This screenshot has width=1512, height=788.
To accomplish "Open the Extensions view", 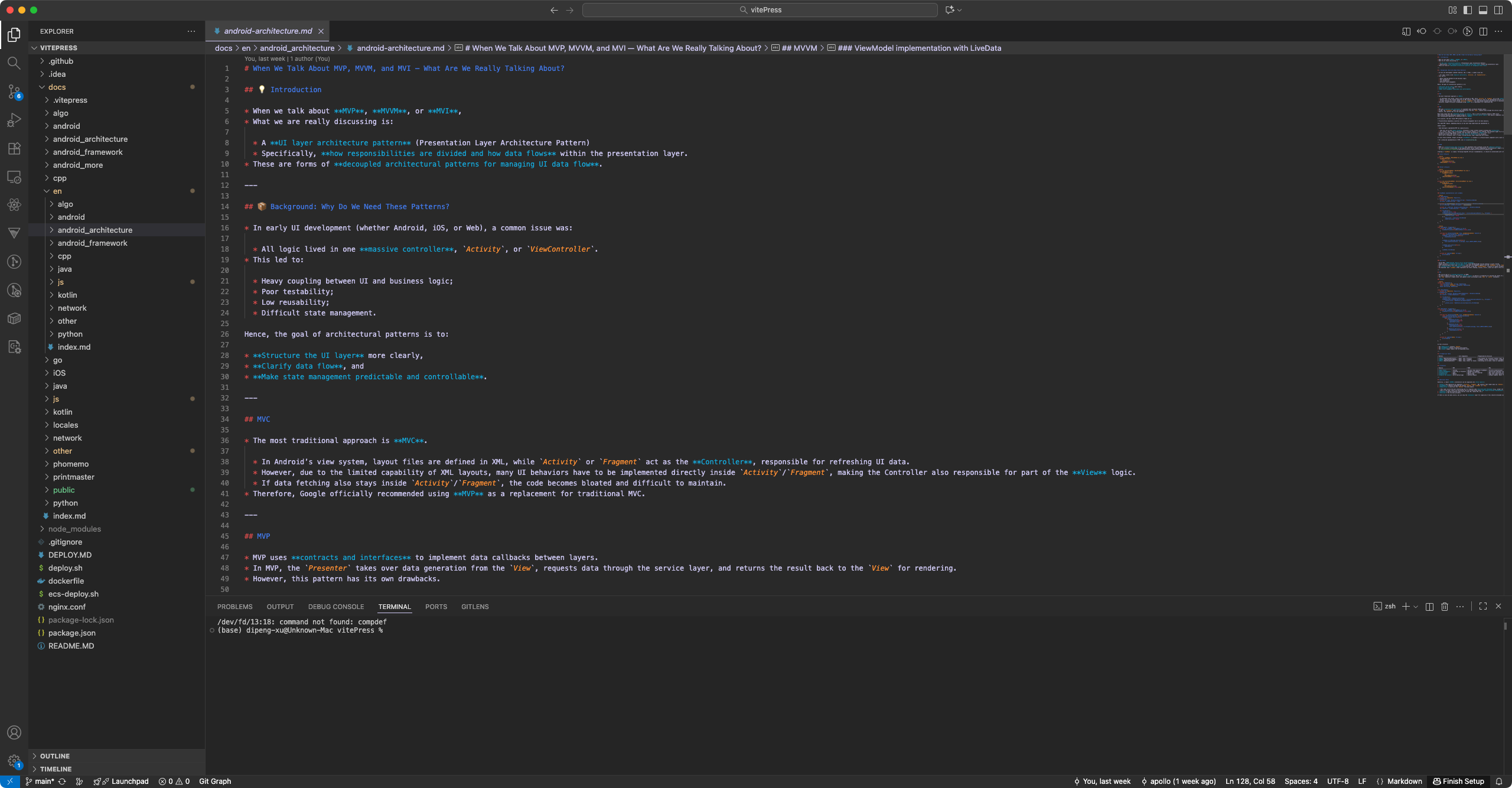I will [x=14, y=148].
